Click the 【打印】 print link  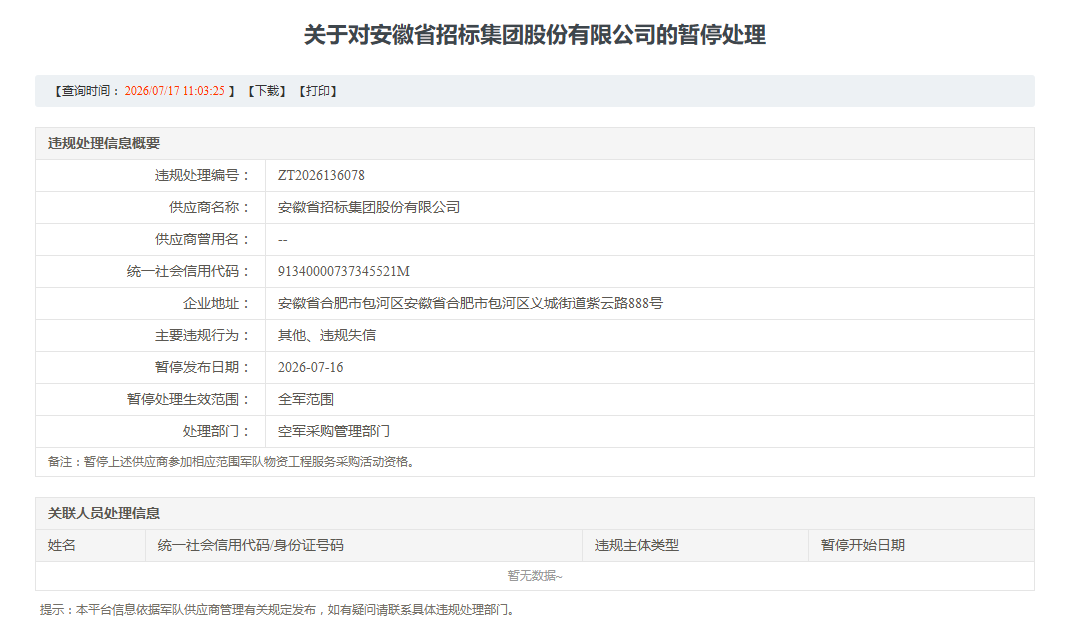[317, 91]
